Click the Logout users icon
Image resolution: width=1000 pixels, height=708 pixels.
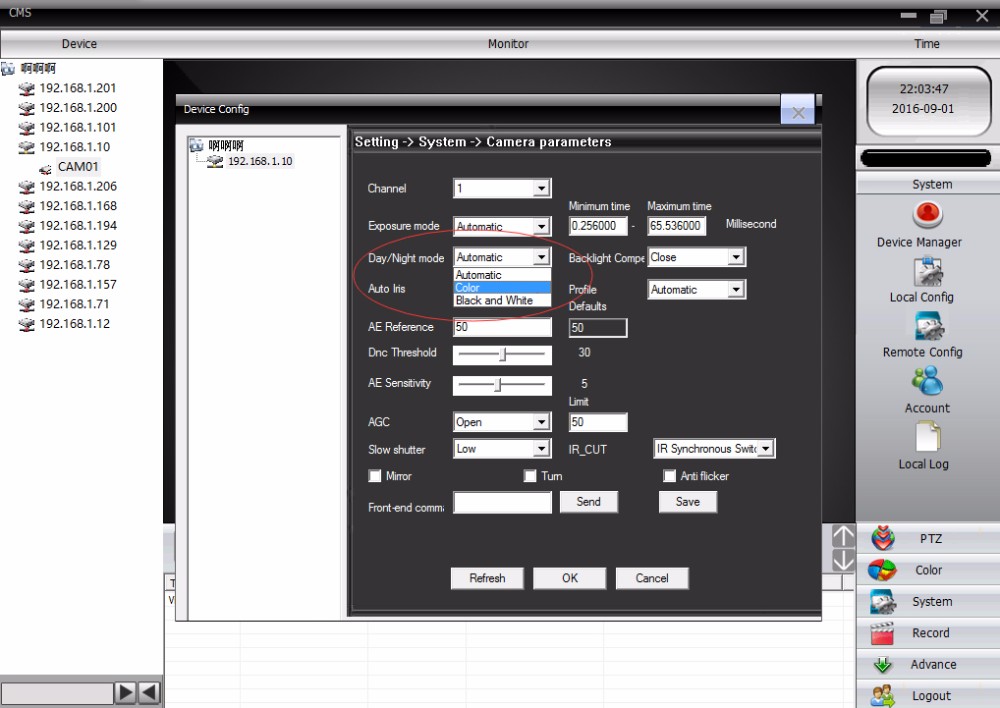[x=882, y=696]
